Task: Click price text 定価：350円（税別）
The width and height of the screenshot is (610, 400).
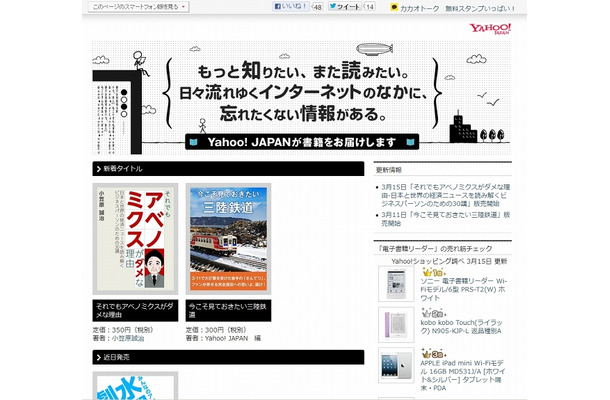Action: (x=124, y=330)
